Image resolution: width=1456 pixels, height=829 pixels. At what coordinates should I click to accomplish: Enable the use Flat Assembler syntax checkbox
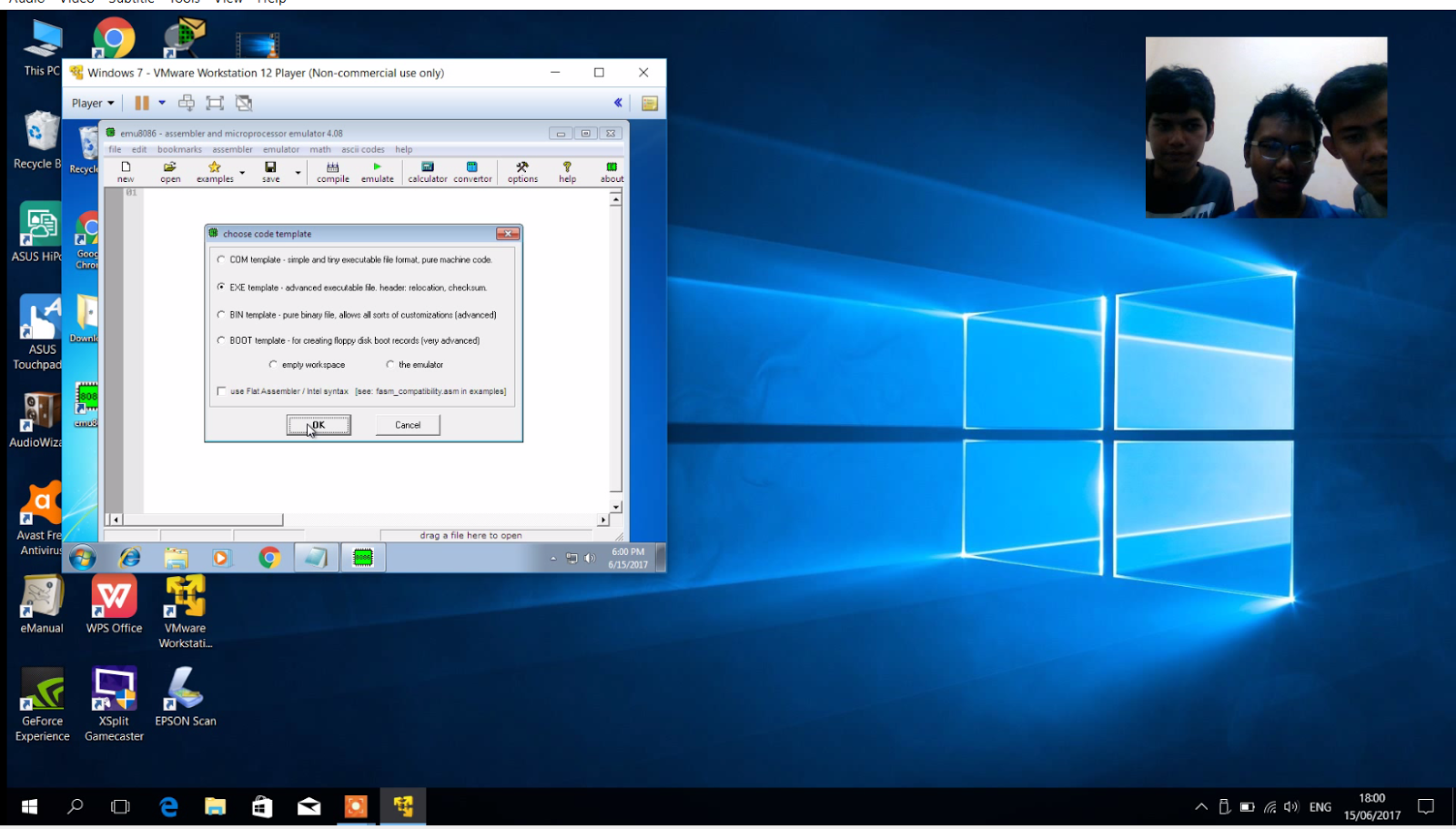click(221, 391)
